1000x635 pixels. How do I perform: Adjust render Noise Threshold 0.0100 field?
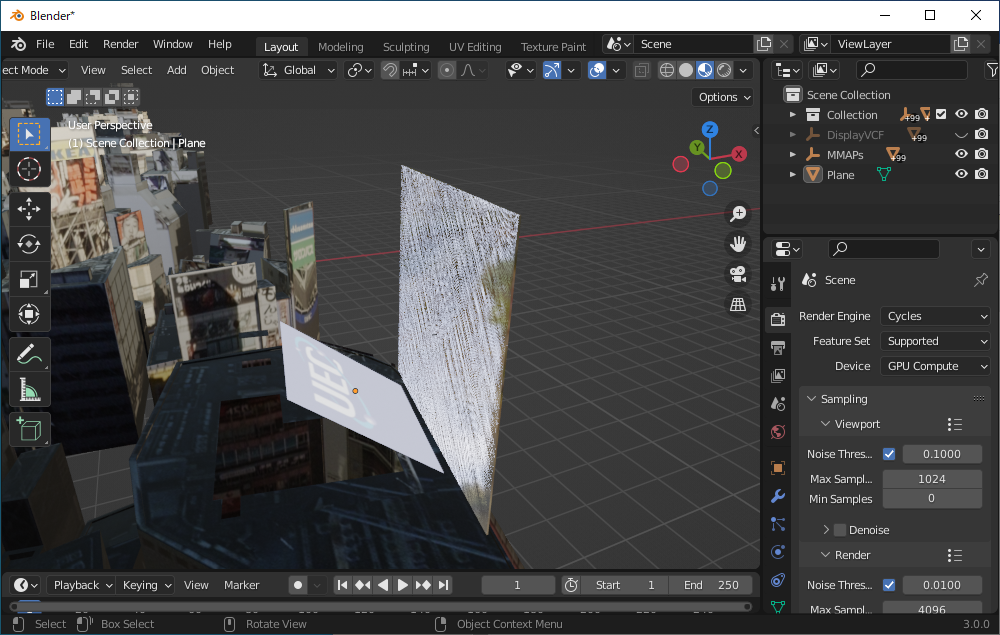click(x=942, y=585)
